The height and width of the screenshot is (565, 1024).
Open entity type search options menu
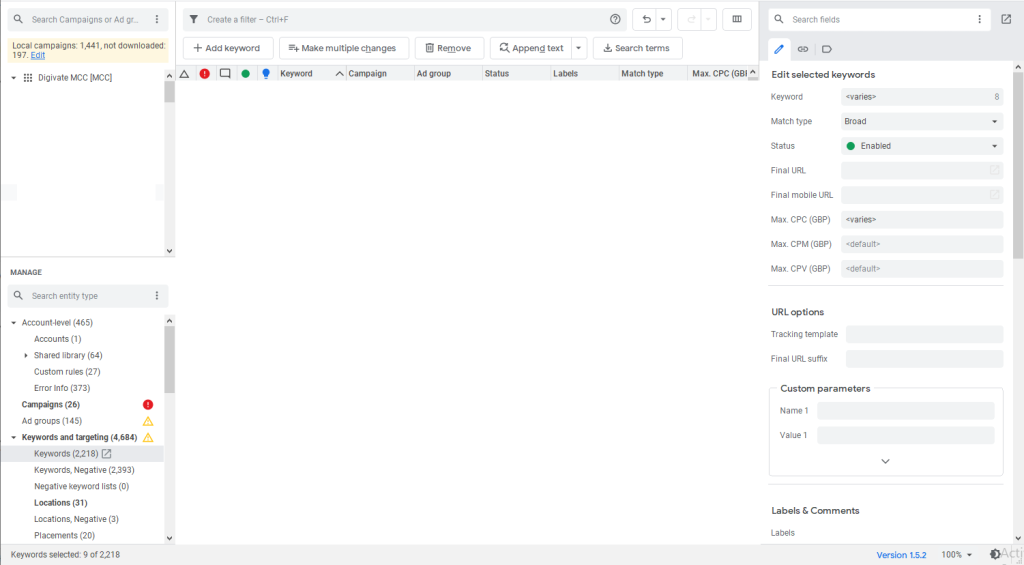157,296
